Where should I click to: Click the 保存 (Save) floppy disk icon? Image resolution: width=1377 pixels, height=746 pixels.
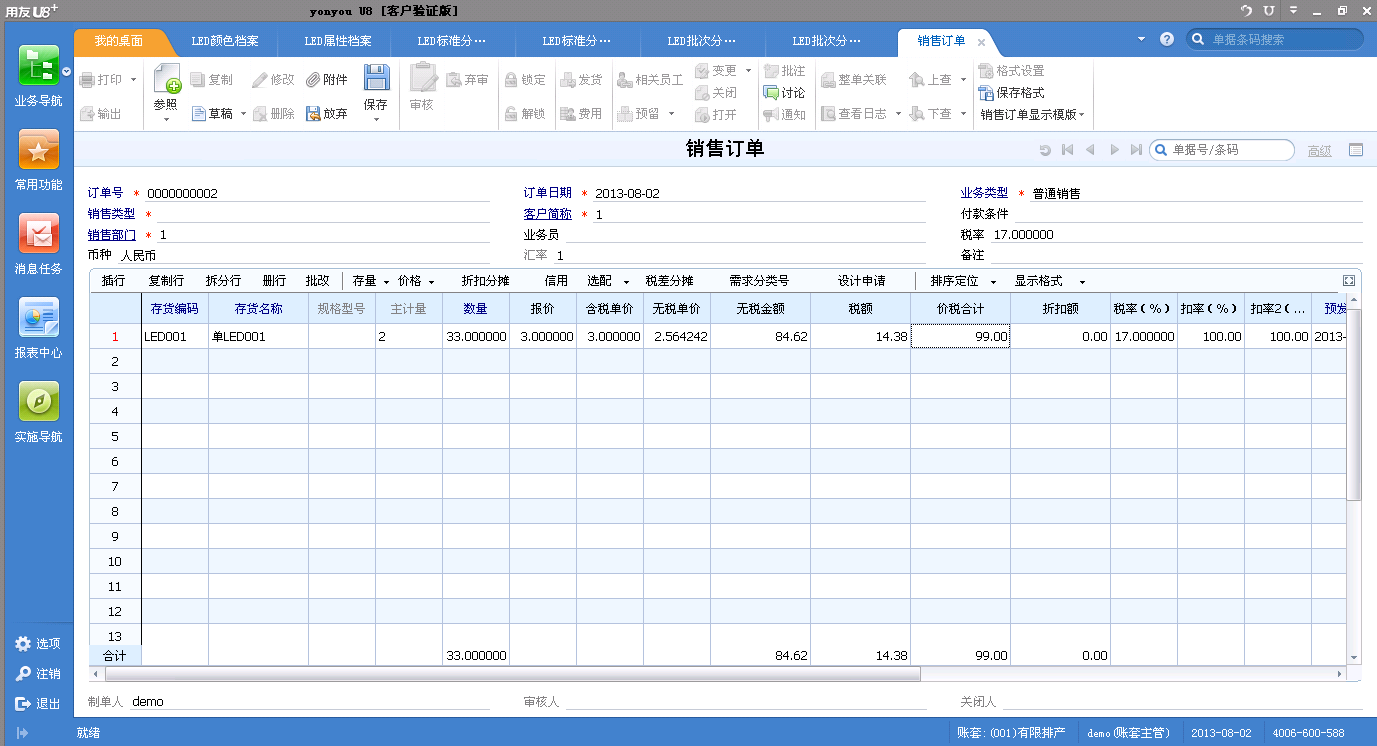375,78
